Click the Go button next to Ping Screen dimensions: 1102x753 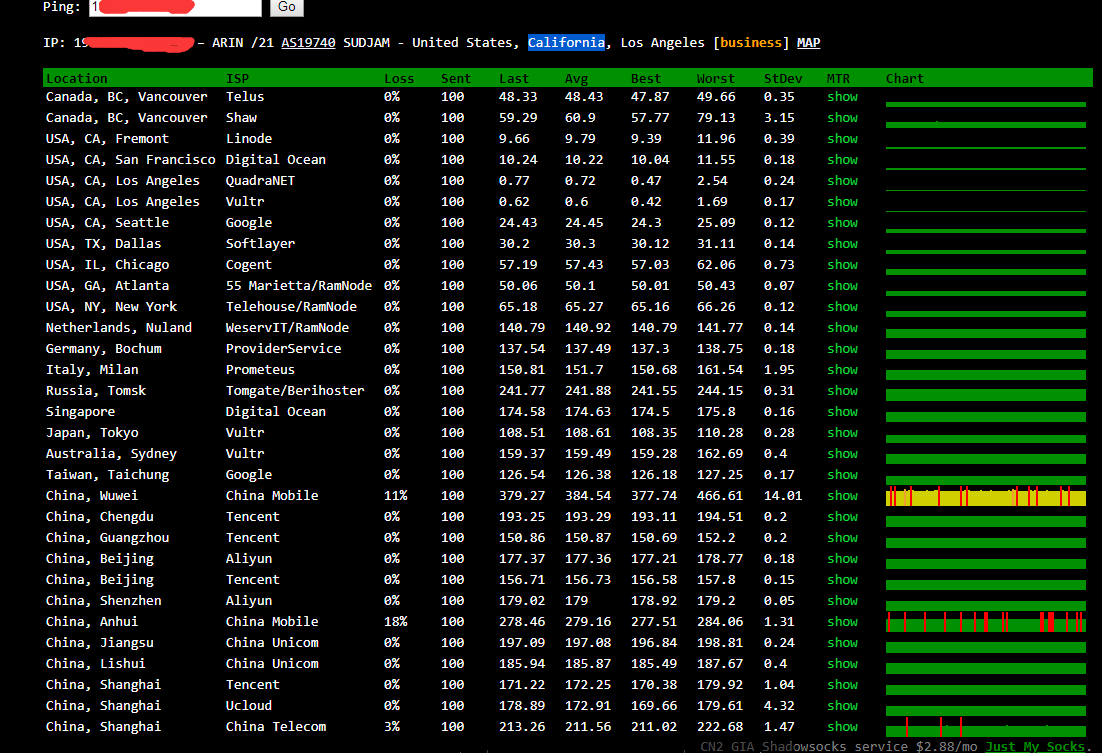pyautogui.click(x=287, y=7)
